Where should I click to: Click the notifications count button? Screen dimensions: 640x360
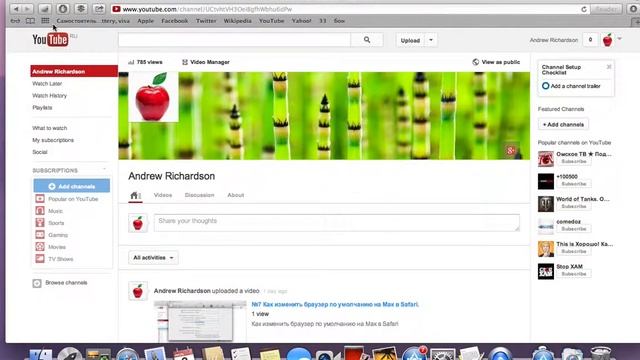[590, 40]
